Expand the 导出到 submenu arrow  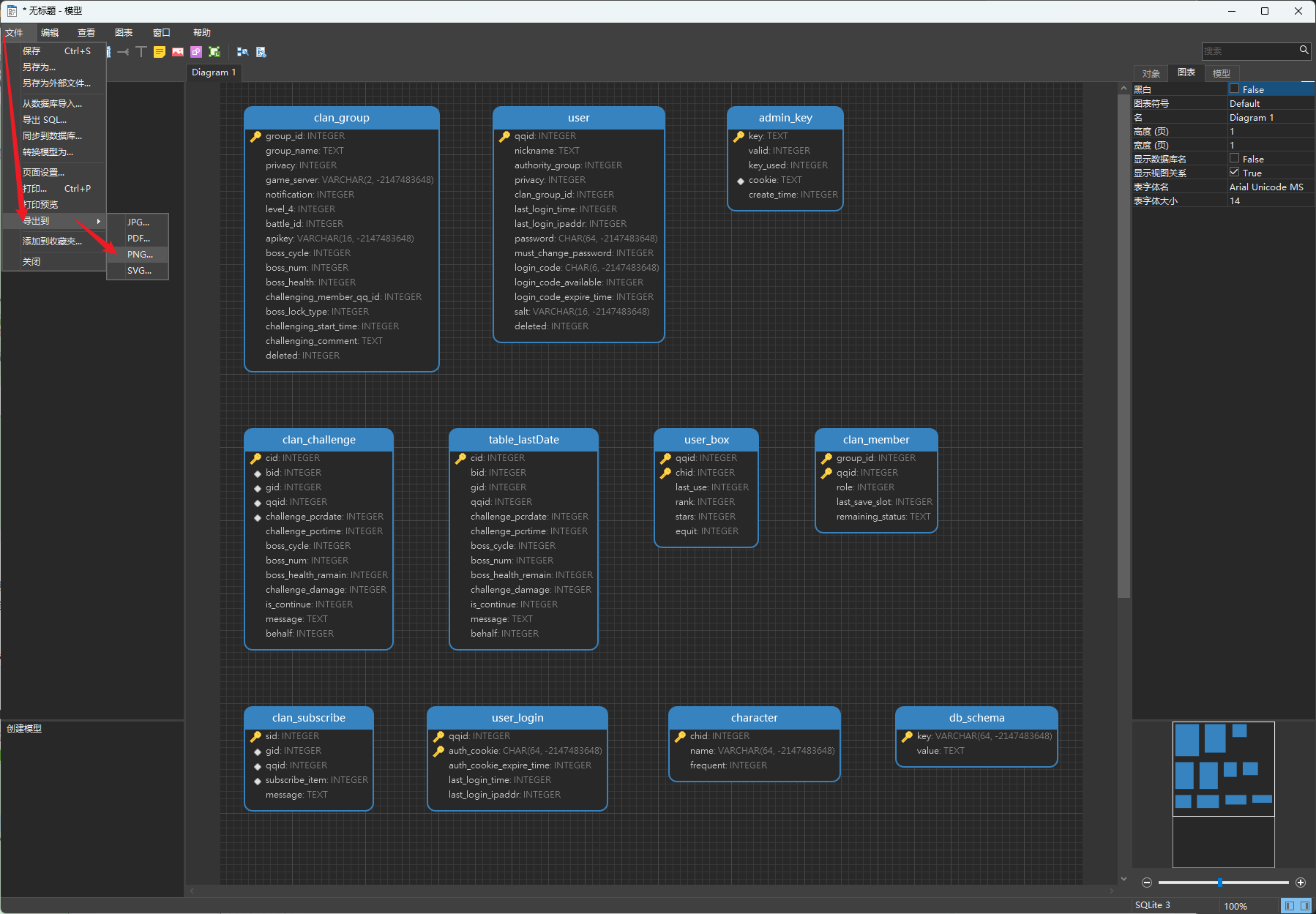click(99, 221)
